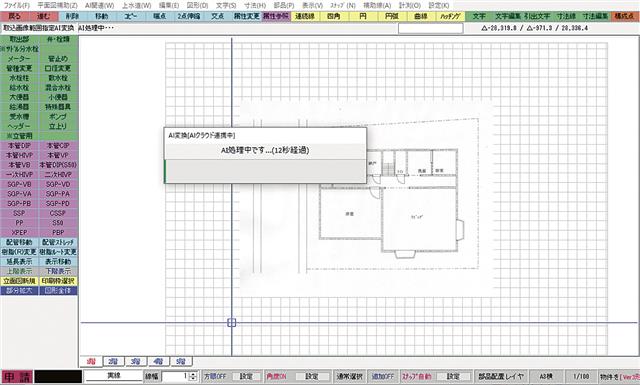Click the 戻る undo button

point(15,16)
